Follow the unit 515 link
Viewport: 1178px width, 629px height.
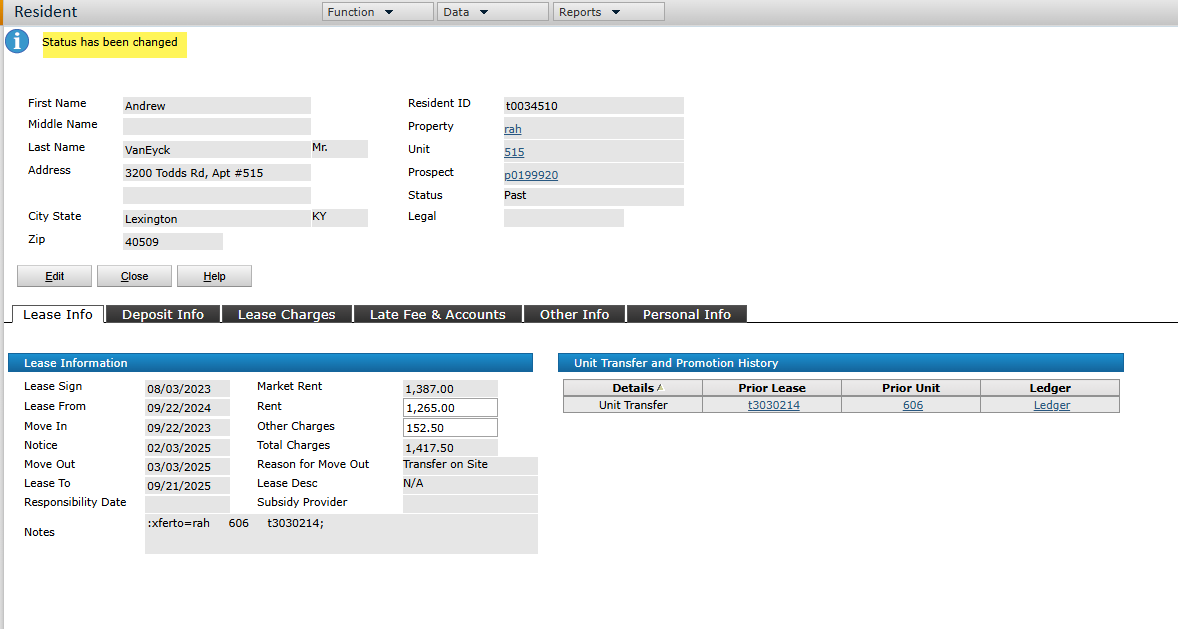tap(514, 152)
